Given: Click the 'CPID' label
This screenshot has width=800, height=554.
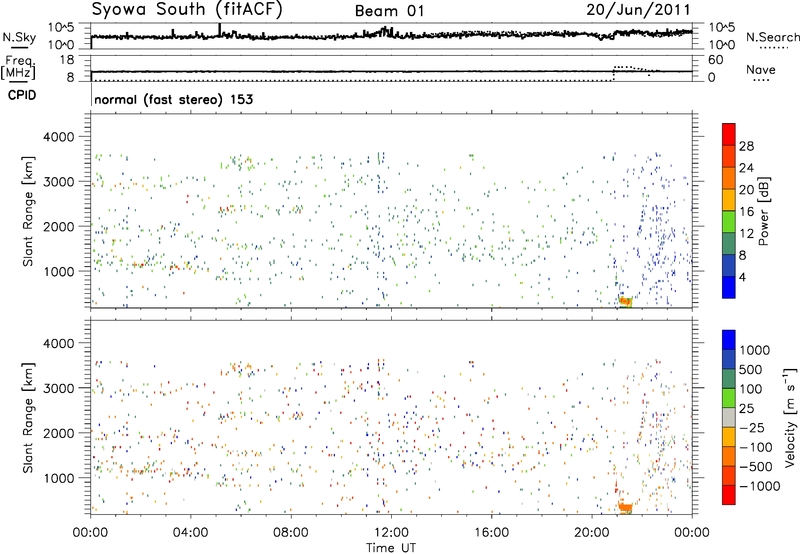Looking at the screenshot, I should click(22, 95).
